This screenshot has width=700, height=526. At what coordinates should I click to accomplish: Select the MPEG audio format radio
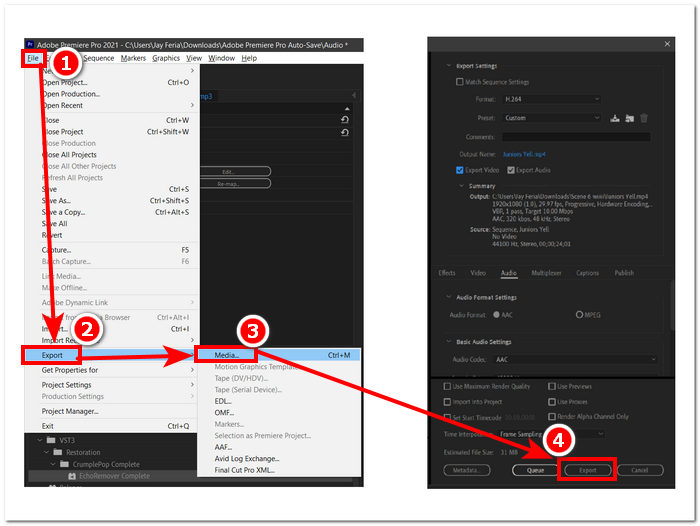pyautogui.click(x=579, y=315)
